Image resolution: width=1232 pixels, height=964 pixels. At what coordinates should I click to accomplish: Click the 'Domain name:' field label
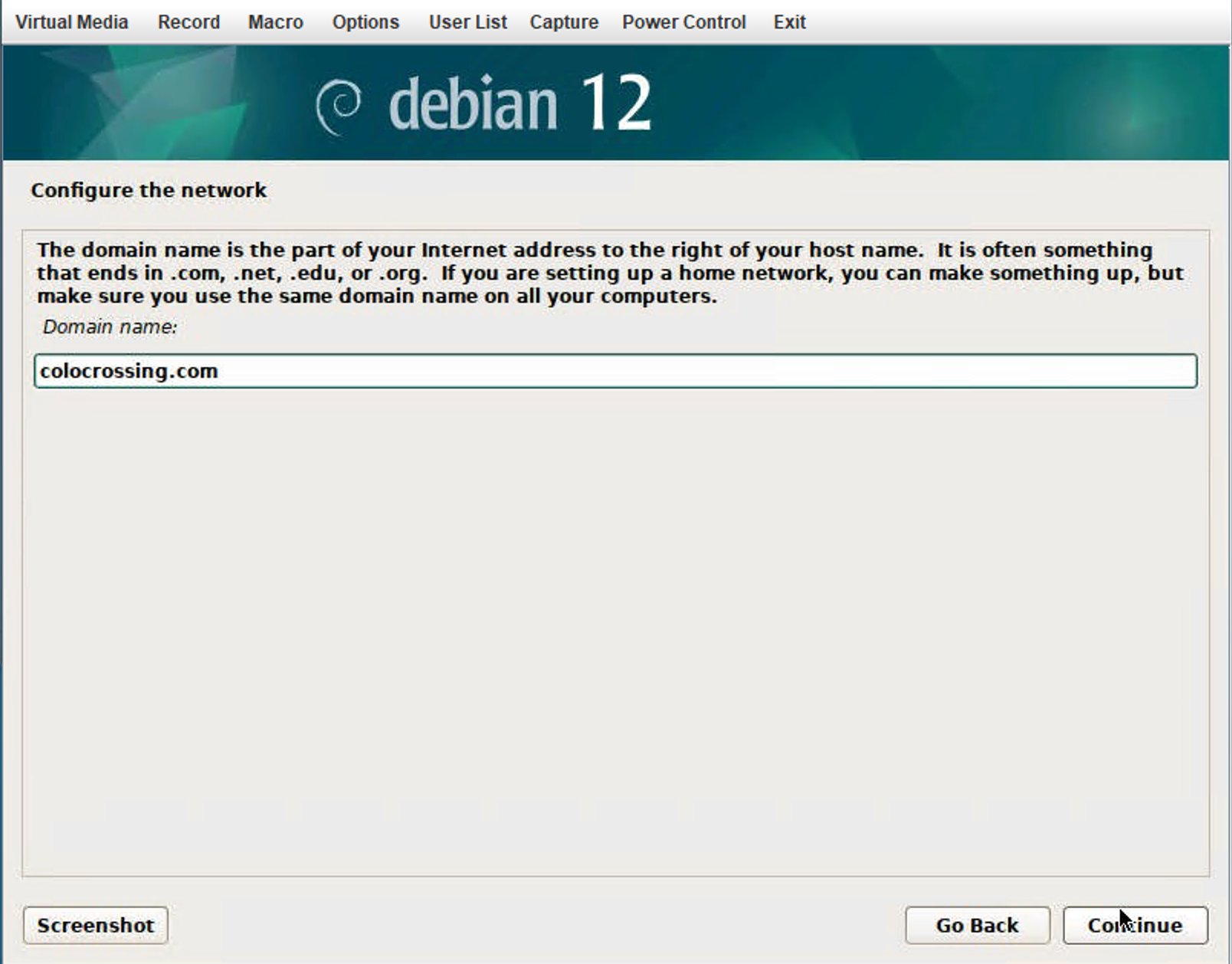(x=110, y=327)
